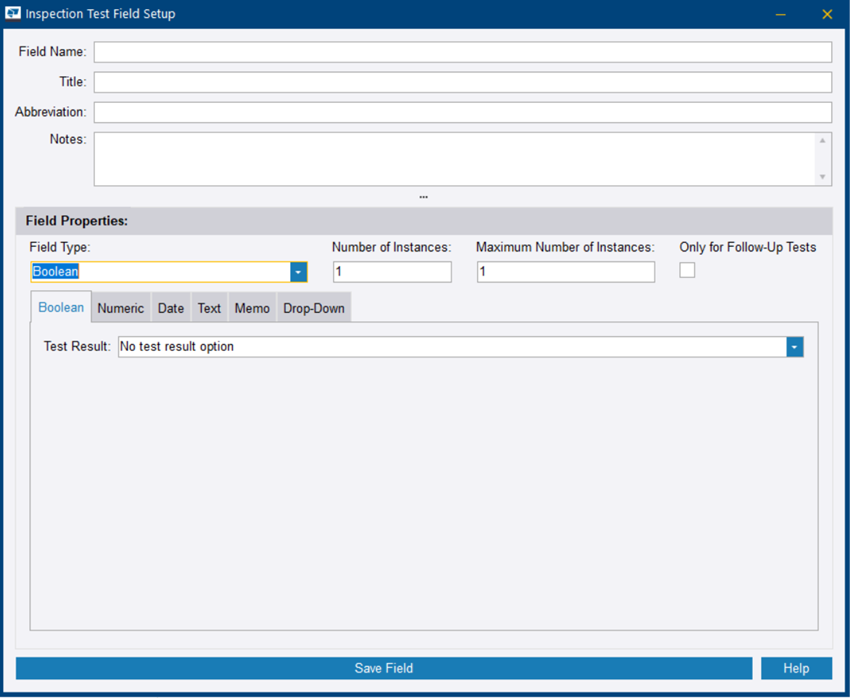Viewport: 850px width, 698px height.
Task: Switch to the Date tab
Action: click(x=170, y=308)
